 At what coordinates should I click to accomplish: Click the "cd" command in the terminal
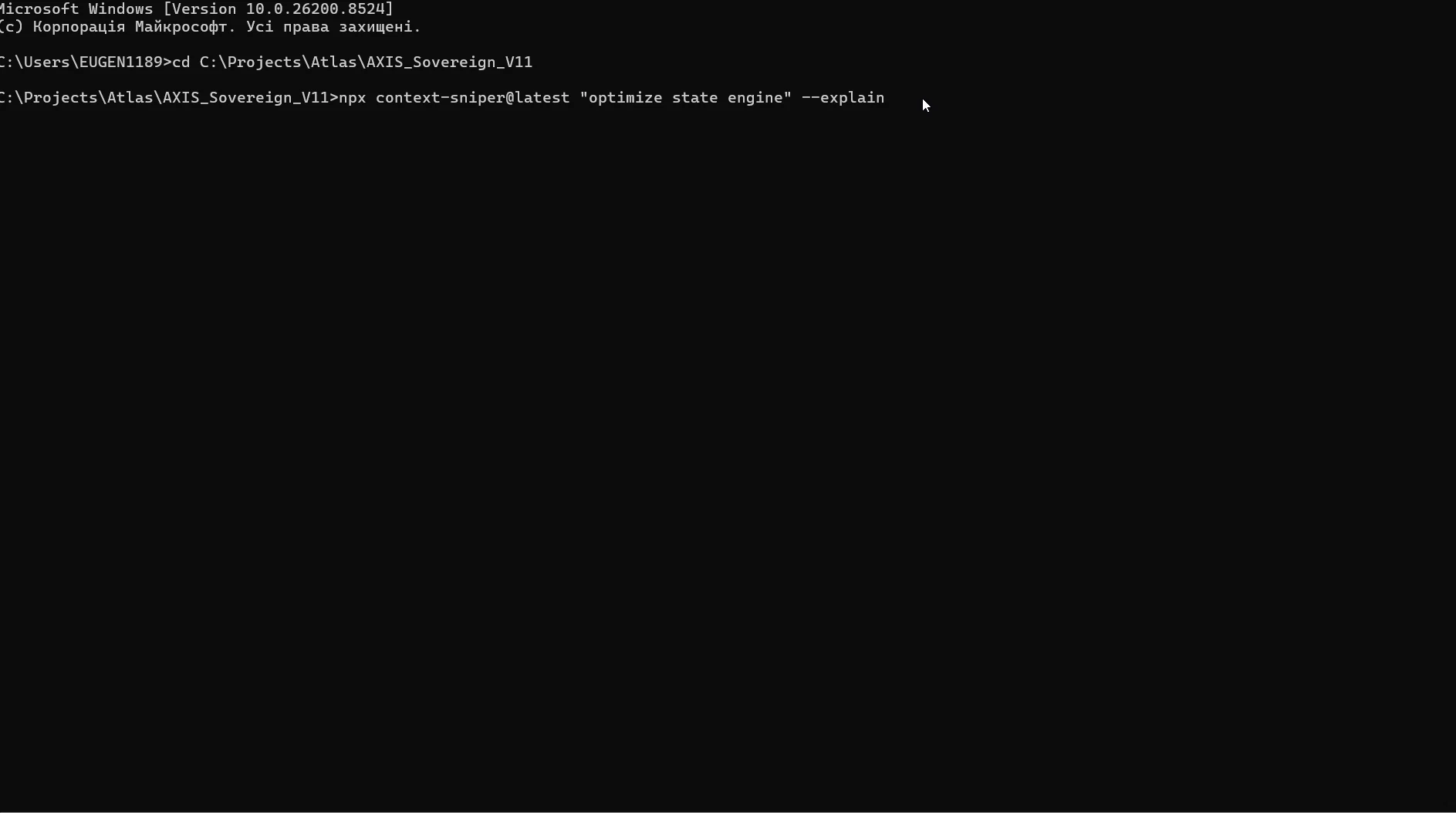tap(181, 62)
